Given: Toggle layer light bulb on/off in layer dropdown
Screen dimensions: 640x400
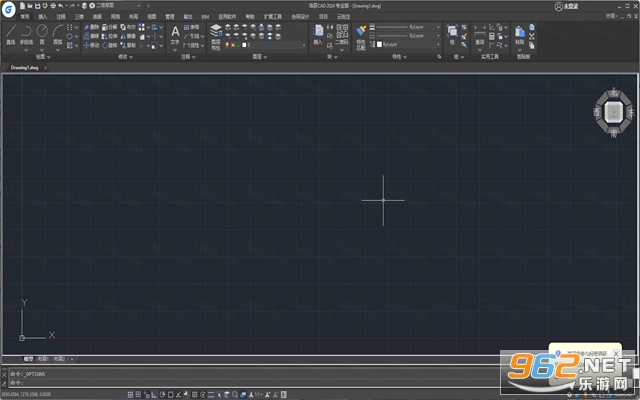Looking at the screenshot, I should click(x=227, y=45).
